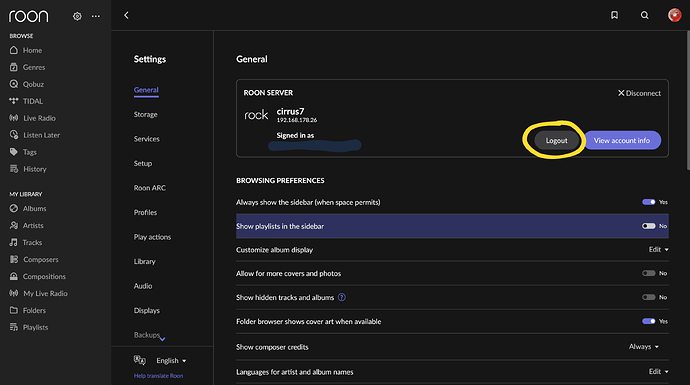690x385 pixels.
Task: Toggle Show hidden tracks and albums switch
Action: (x=648, y=297)
